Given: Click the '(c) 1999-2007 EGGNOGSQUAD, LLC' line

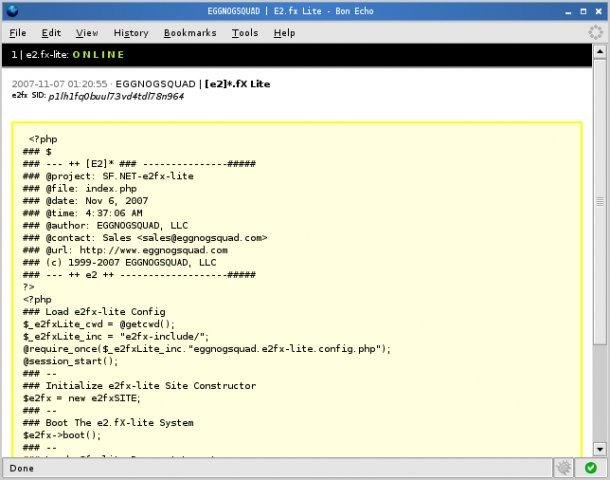Looking at the screenshot, I should [x=120, y=263].
